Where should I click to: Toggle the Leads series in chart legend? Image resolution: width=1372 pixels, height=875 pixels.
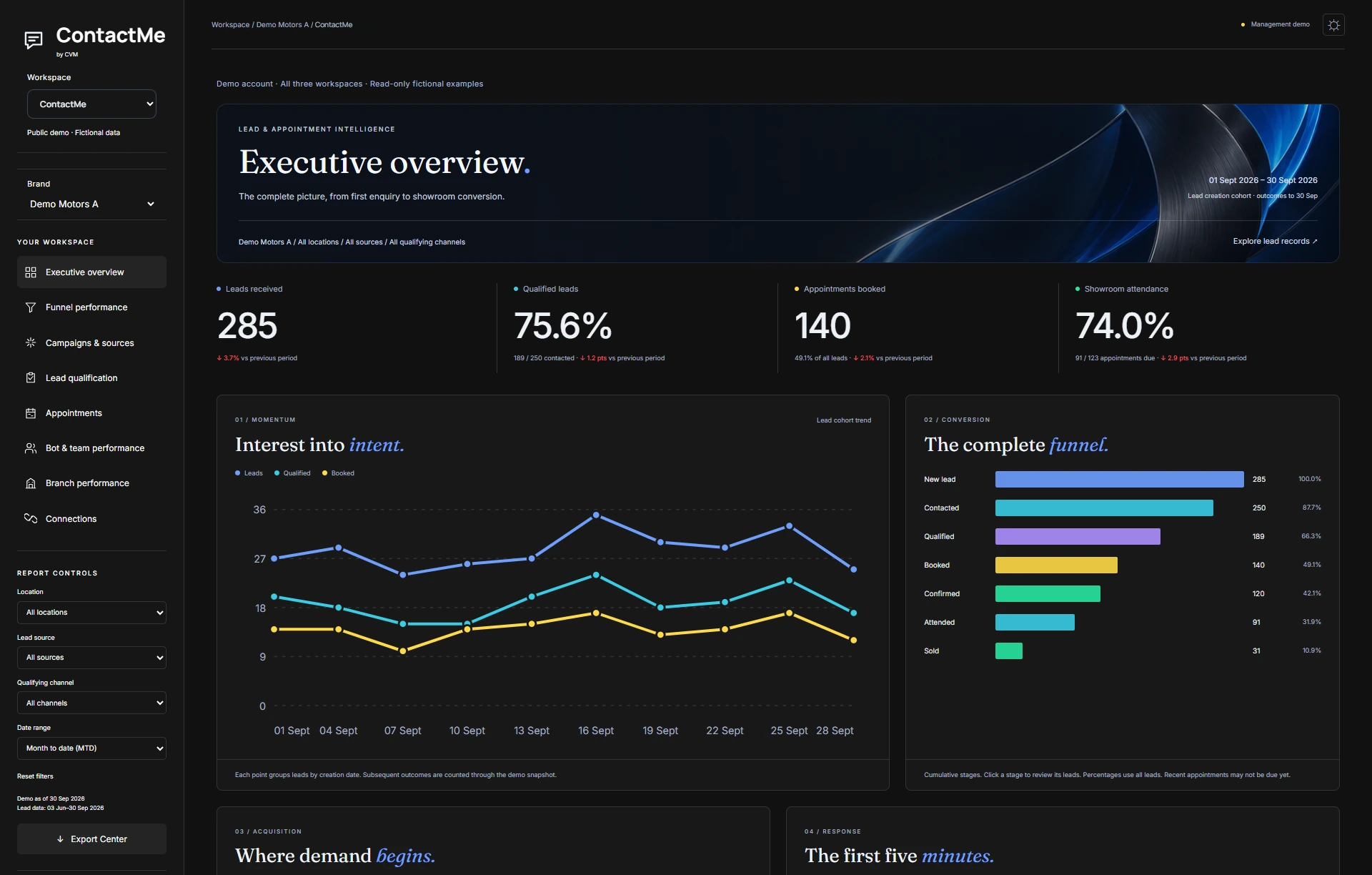(249, 473)
